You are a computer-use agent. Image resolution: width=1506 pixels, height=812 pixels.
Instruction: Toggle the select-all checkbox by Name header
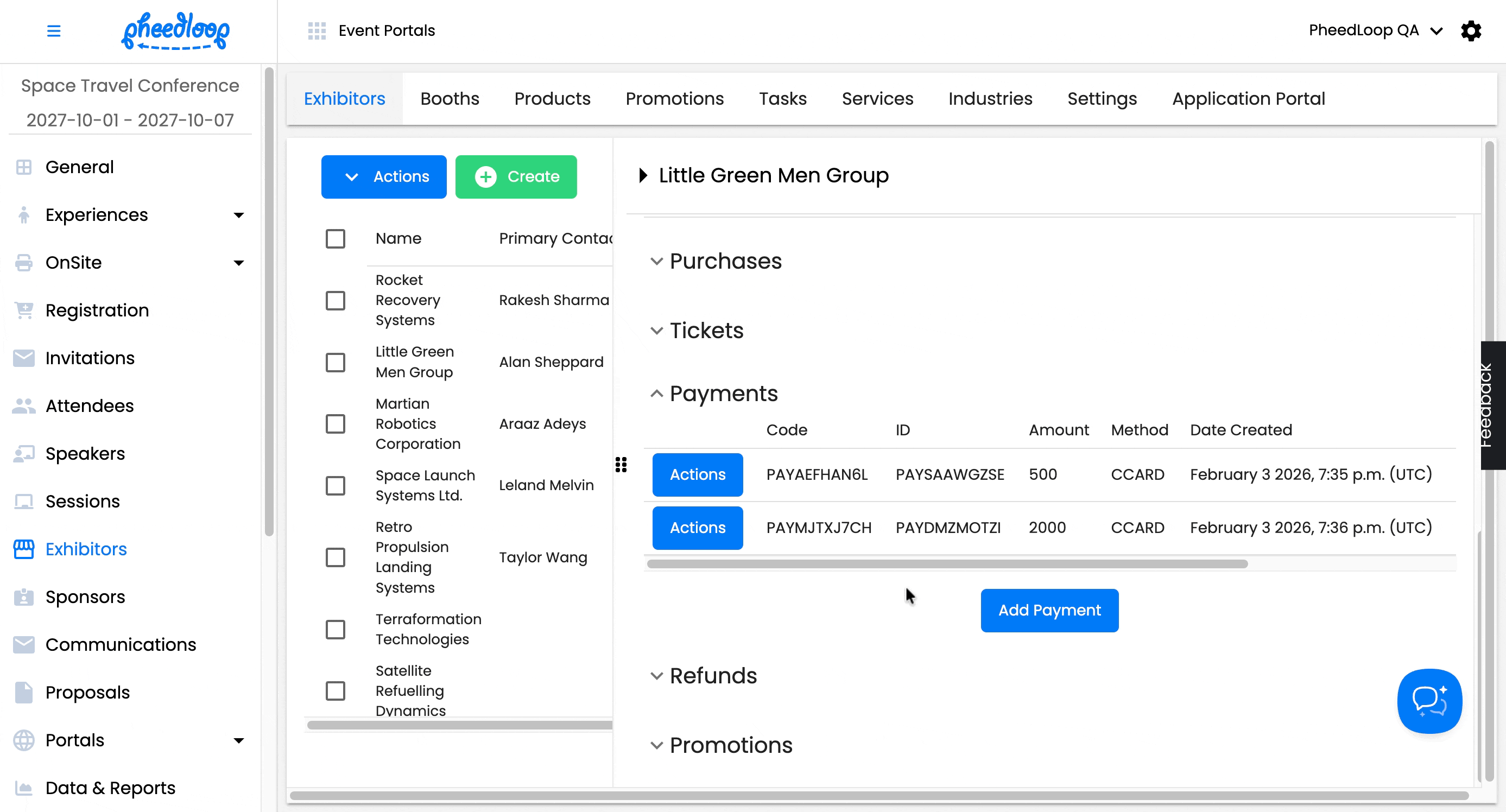[335, 238]
